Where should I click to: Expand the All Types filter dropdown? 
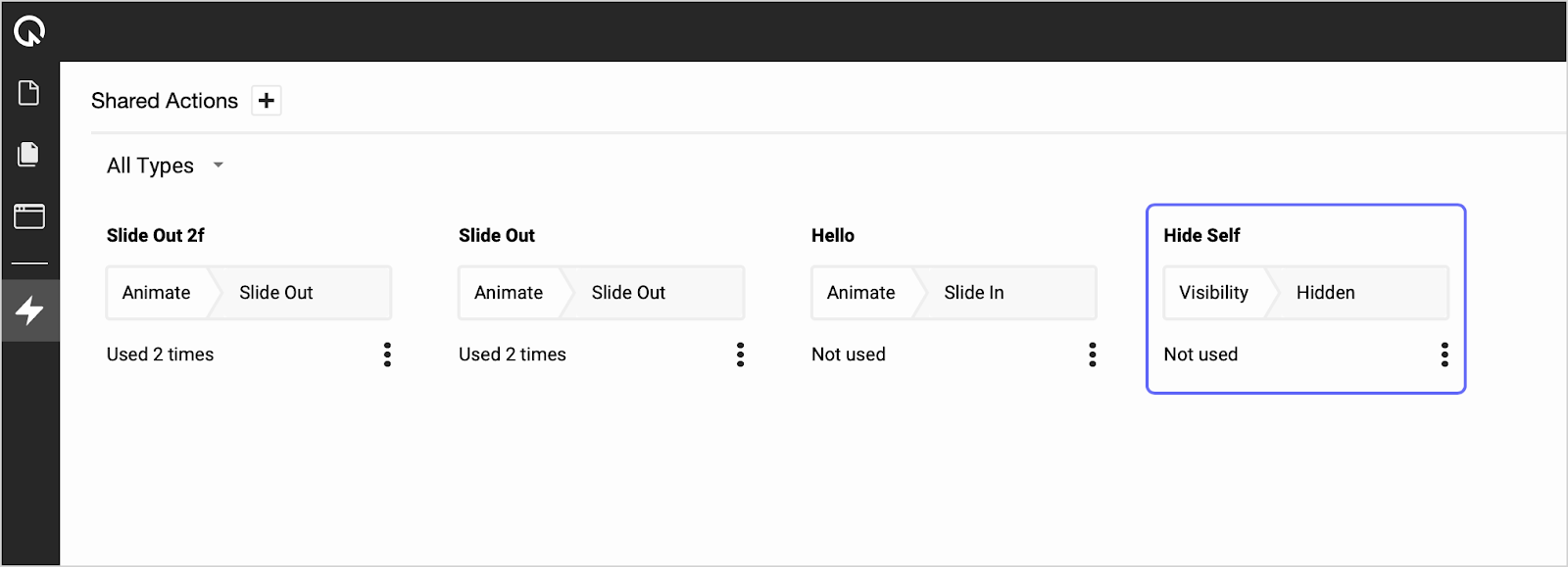point(165,165)
